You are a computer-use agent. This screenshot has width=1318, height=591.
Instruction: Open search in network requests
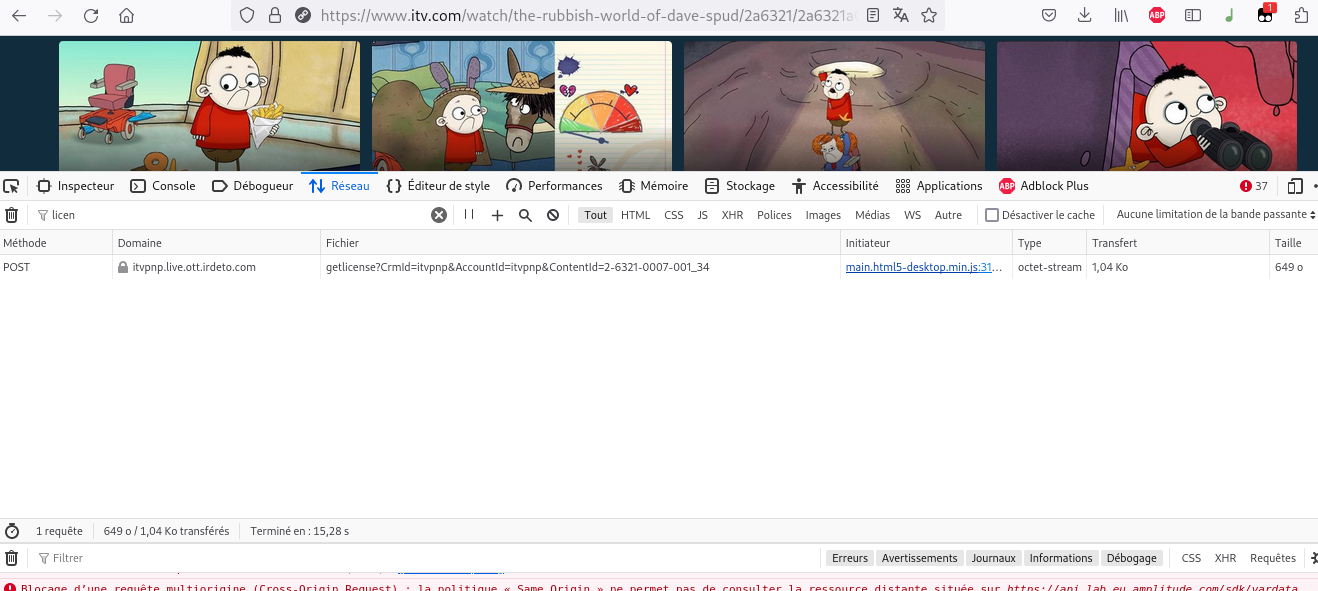(525, 215)
